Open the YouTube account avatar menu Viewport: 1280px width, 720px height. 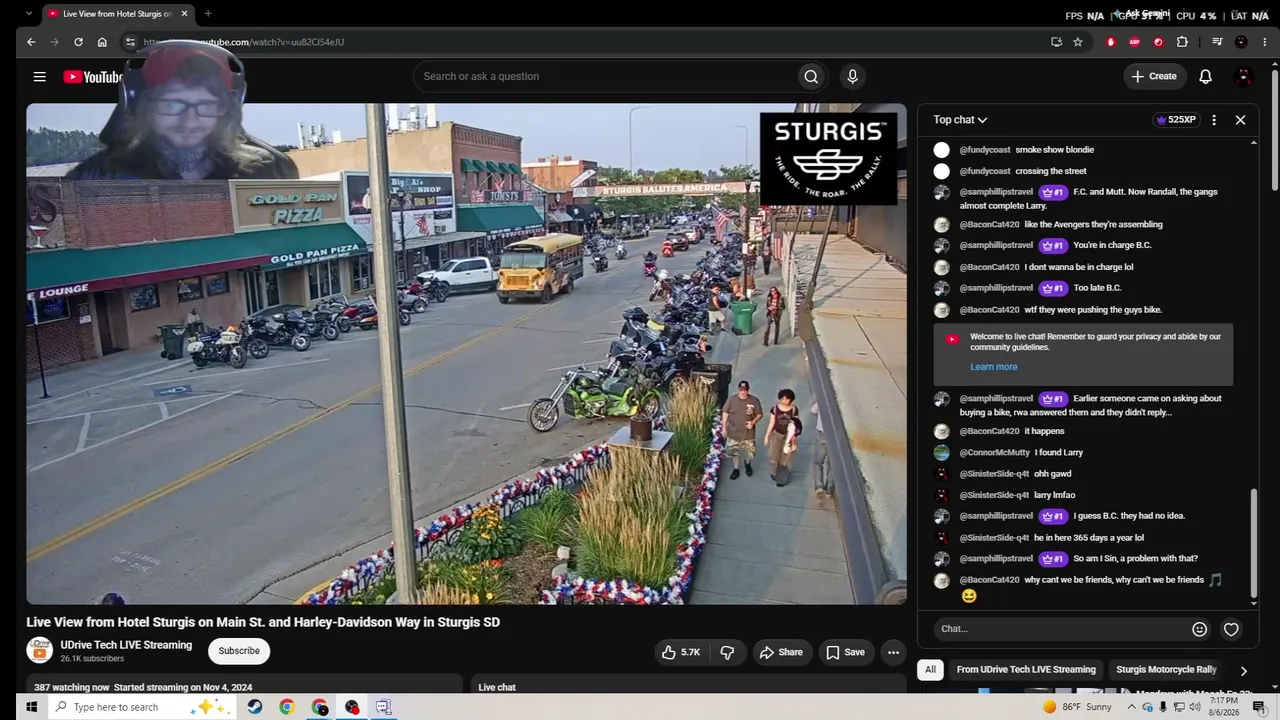point(1244,77)
